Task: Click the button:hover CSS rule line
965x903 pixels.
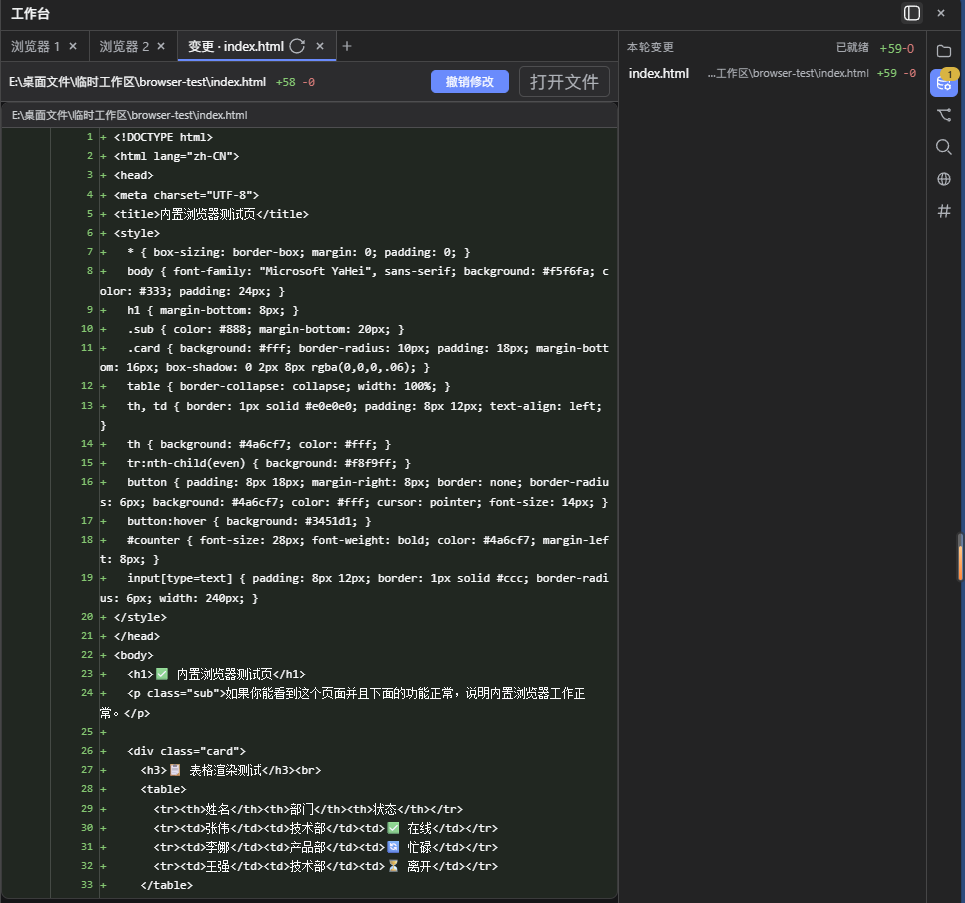Action: [x=249, y=521]
